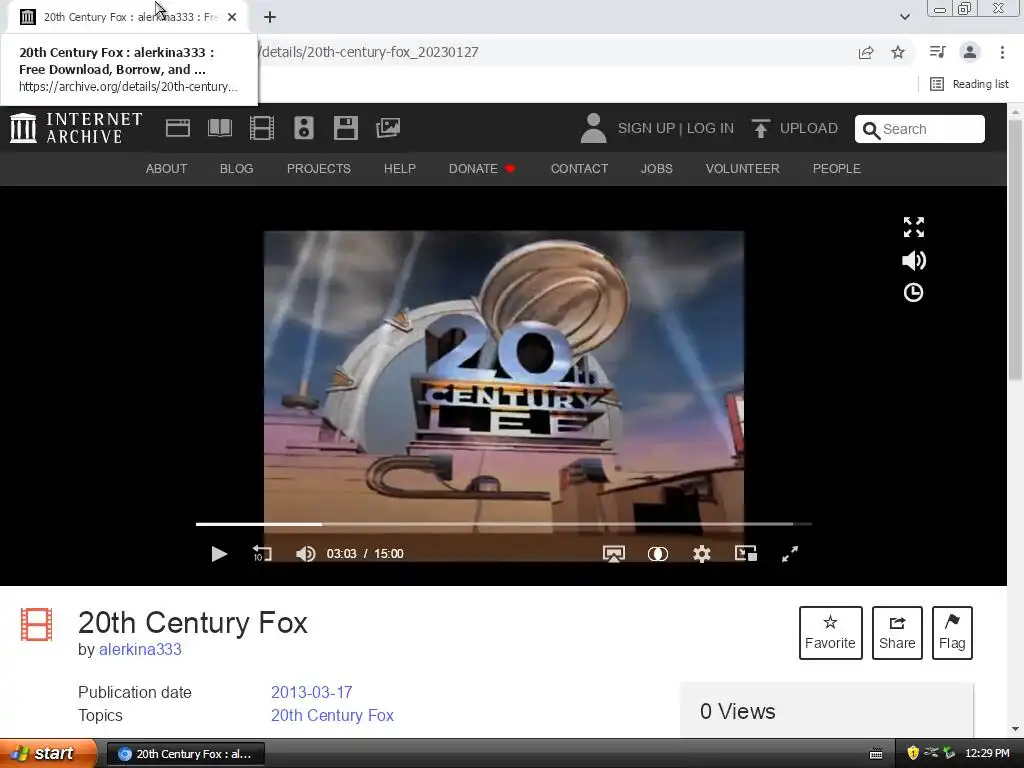Open the JOBS menu item
Viewport: 1024px width, 768px height.
[656, 168]
